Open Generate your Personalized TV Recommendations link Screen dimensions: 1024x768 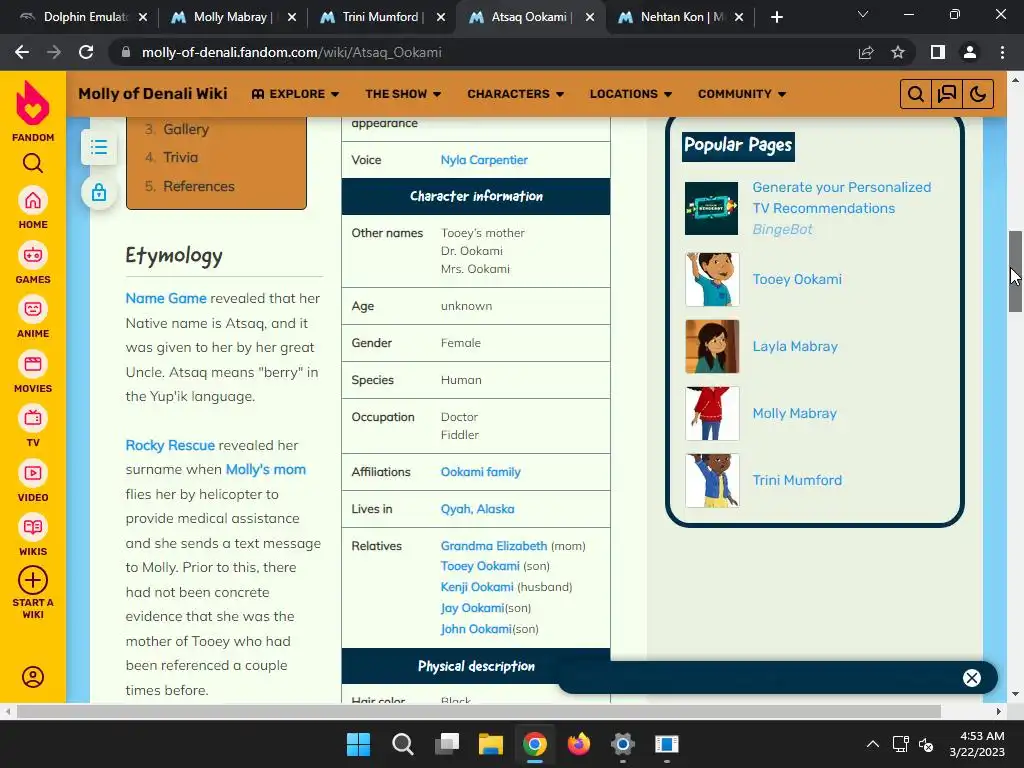(841, 198)
